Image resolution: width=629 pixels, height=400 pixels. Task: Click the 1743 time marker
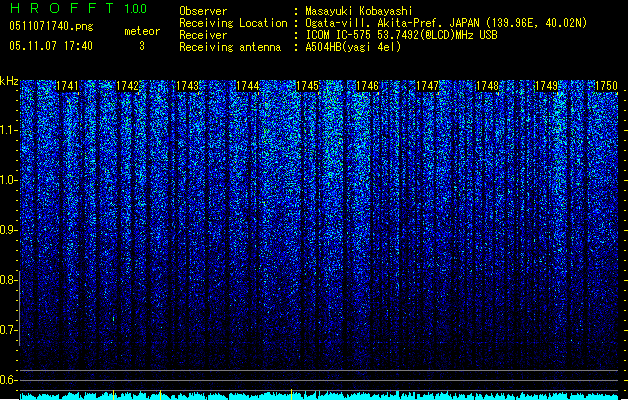coord(188,86)
